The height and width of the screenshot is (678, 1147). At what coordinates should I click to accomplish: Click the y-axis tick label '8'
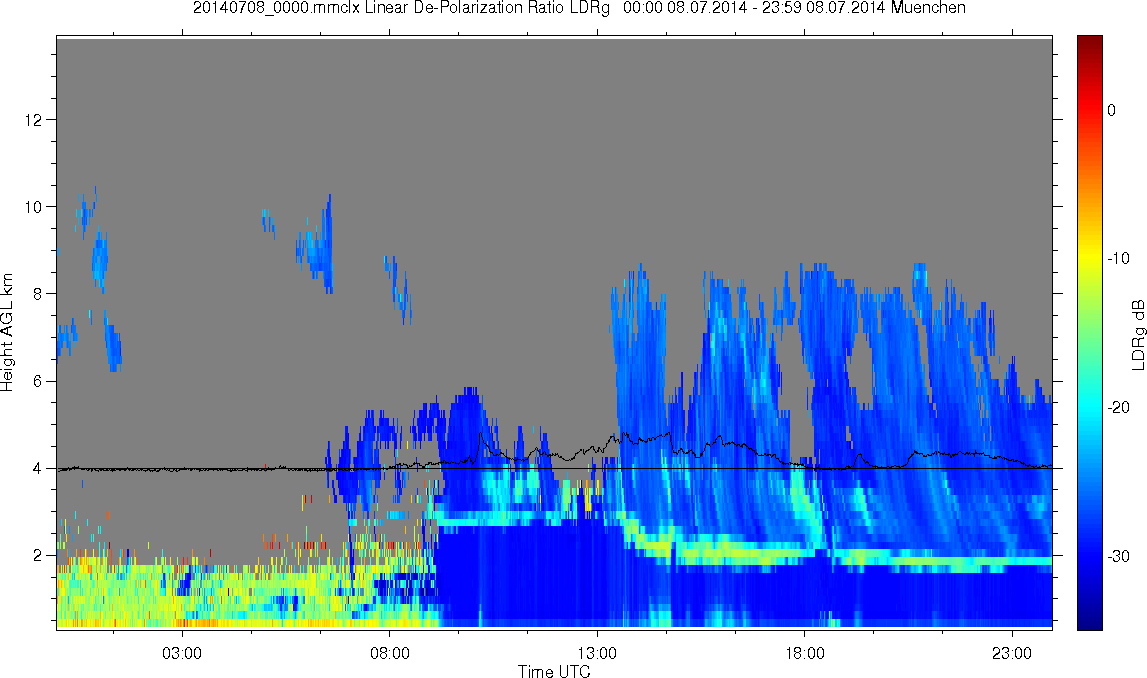[37, 294]
